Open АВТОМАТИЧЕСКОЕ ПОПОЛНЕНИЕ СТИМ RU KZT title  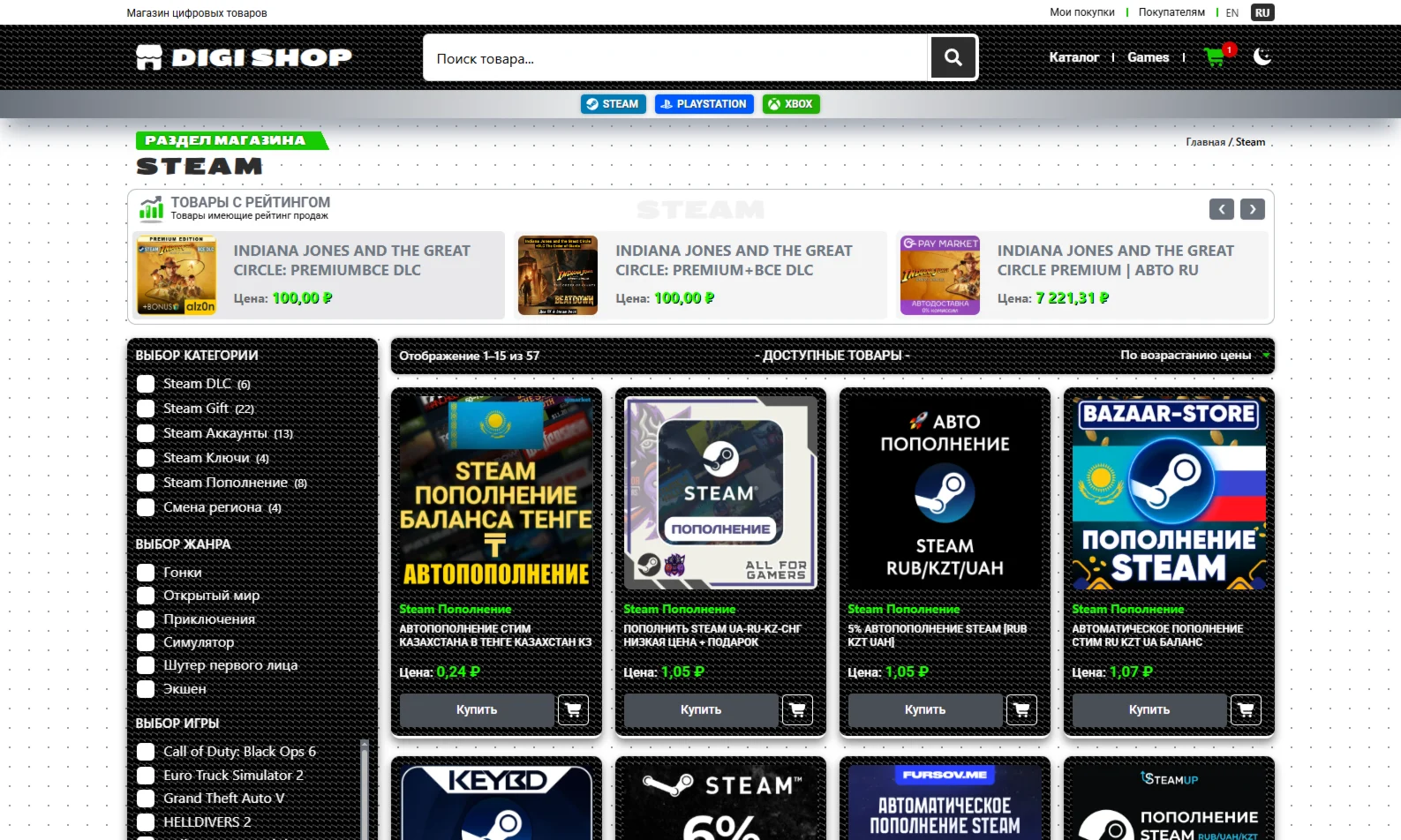tap(1157, 635)
